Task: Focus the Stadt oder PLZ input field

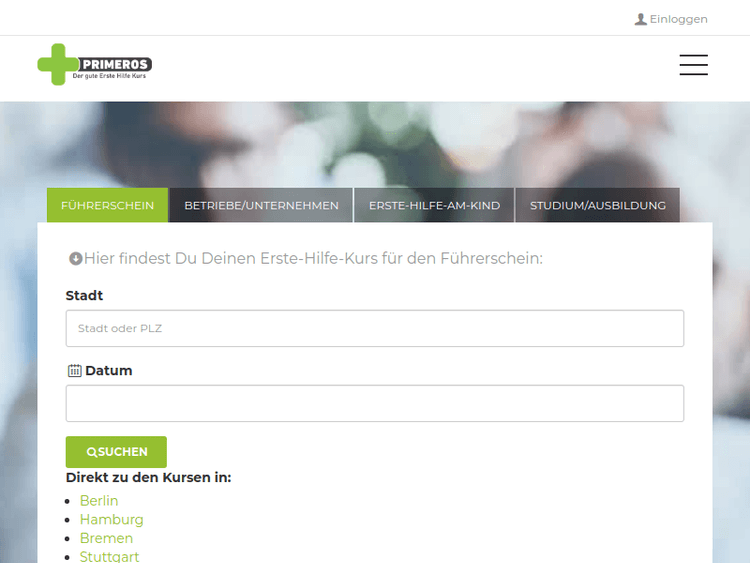Action: pyautogui.click(x=374, y=328)
